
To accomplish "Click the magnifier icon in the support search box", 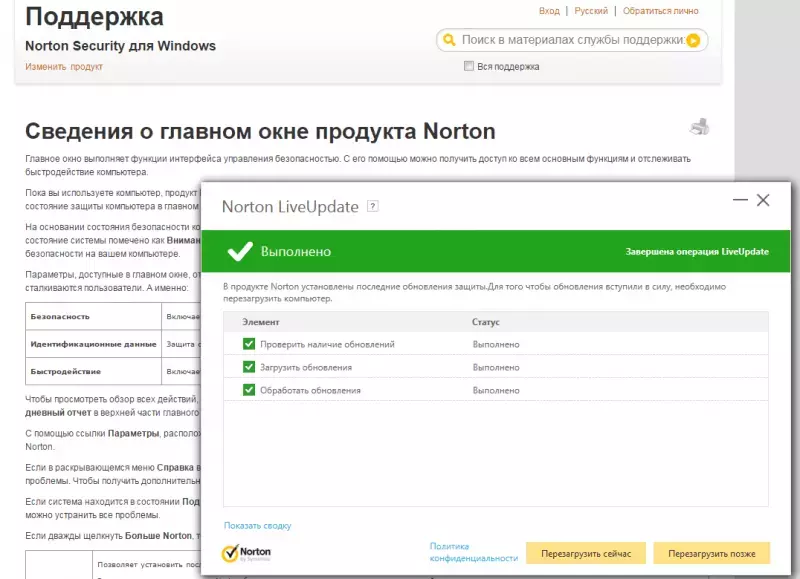I will [x=449, y=40].
